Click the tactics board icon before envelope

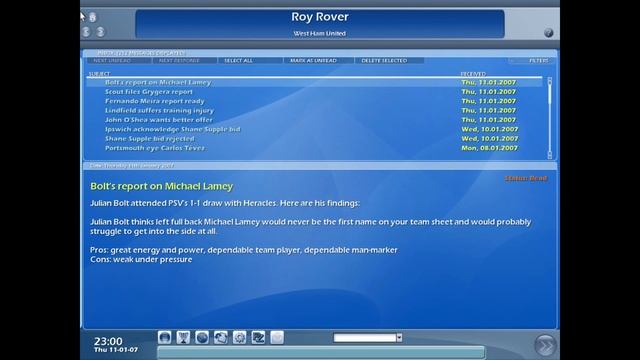pos(258,338)
